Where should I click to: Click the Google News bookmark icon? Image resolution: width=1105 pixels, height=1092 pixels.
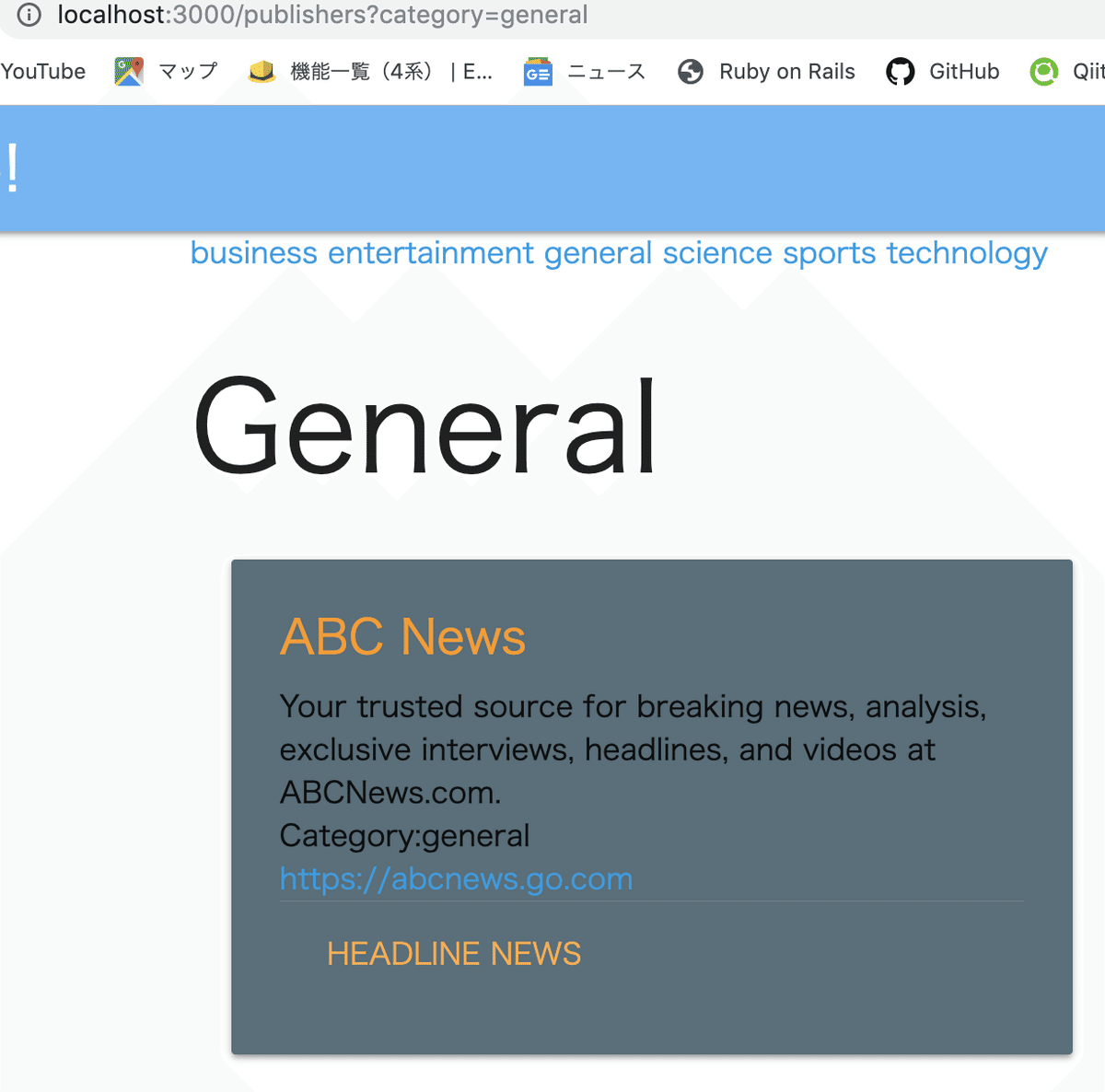coord(538,72)
